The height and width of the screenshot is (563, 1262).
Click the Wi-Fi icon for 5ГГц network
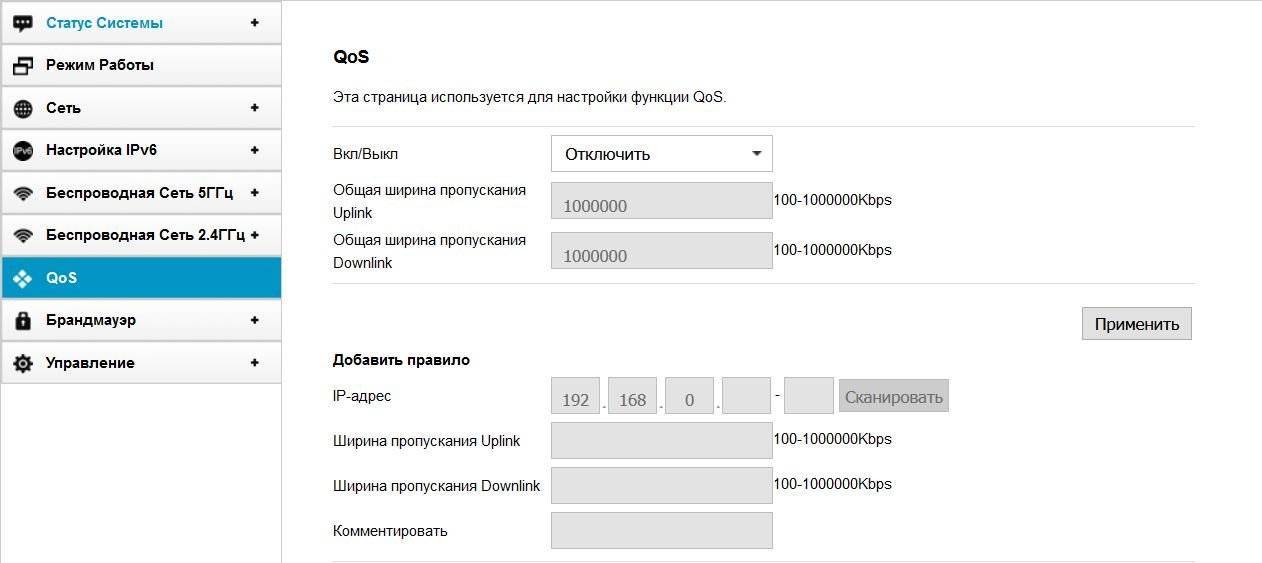(23, 193)
